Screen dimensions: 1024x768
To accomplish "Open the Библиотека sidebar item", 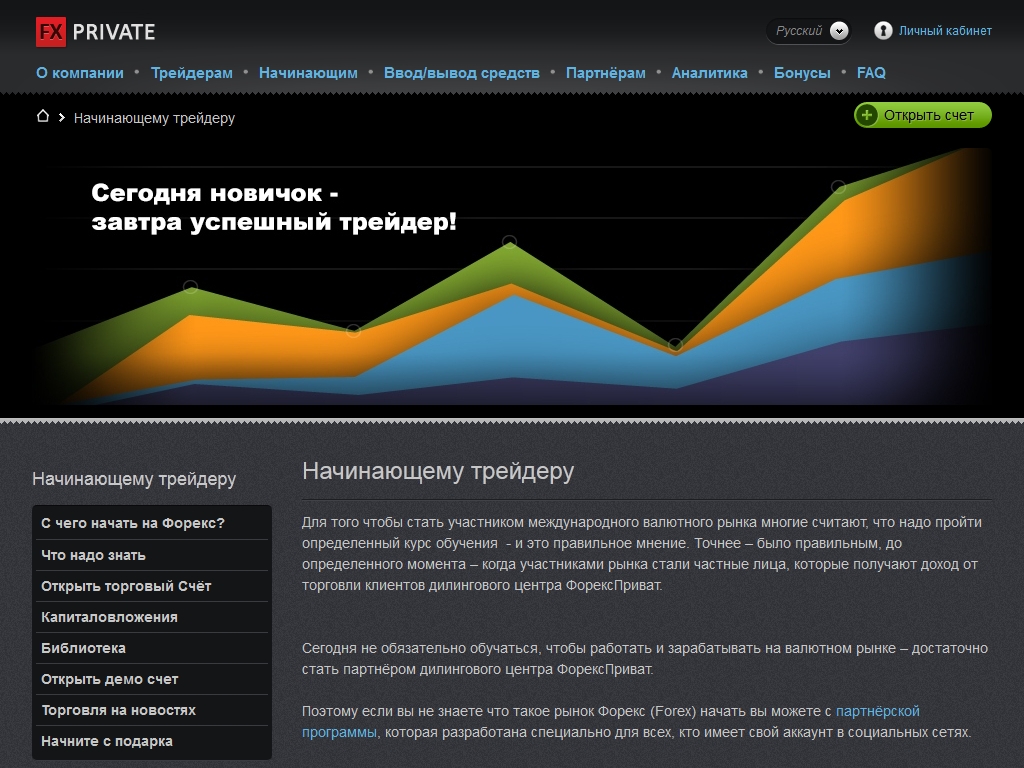I will point(83,648).
